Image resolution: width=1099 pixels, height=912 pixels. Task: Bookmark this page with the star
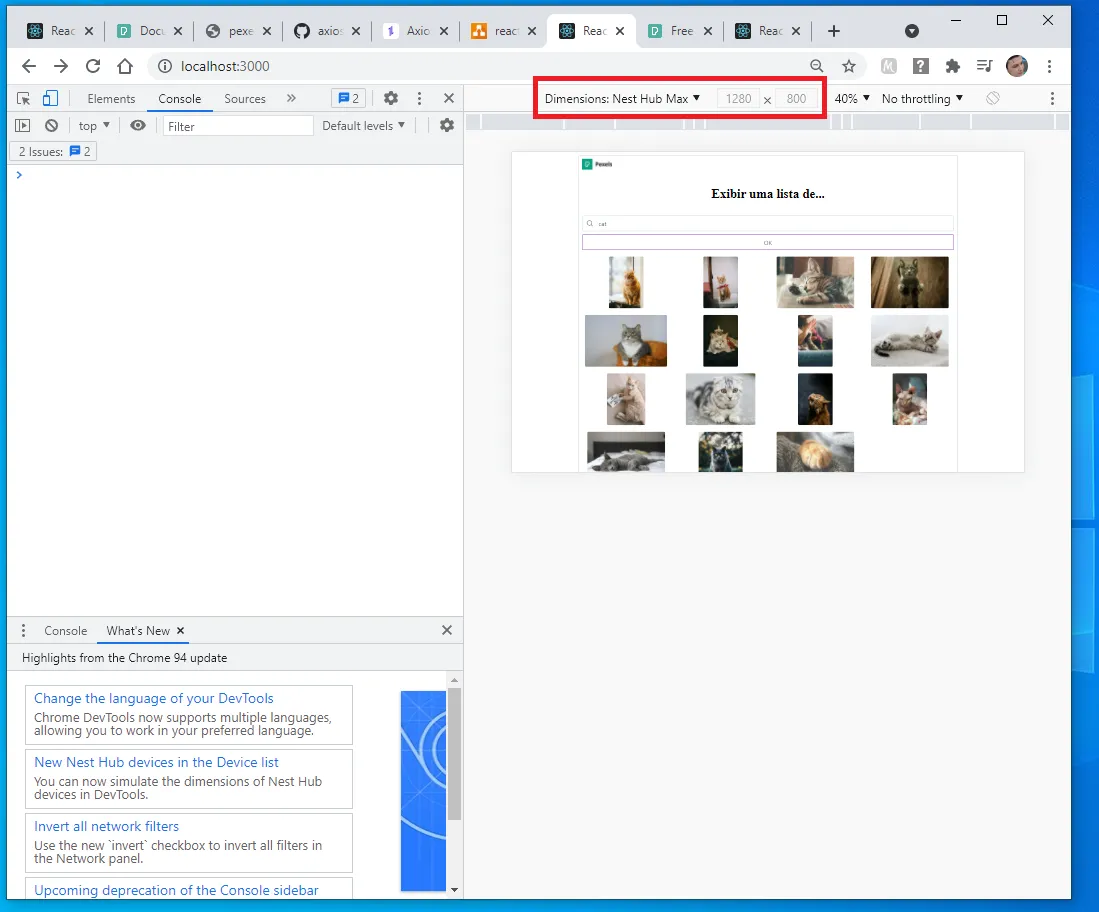(x=849, y=66)
